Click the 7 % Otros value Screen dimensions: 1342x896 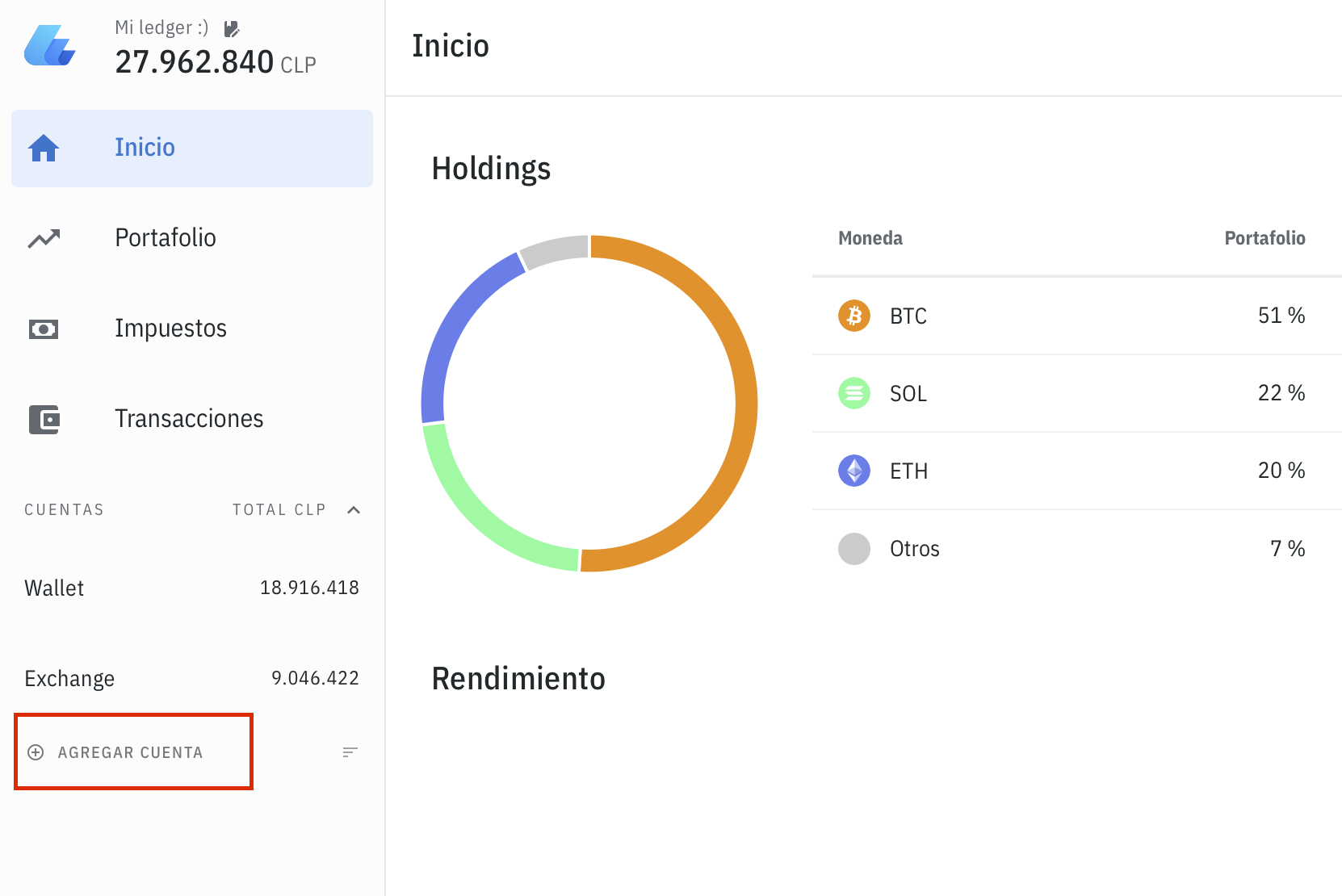click(1288, 549)
